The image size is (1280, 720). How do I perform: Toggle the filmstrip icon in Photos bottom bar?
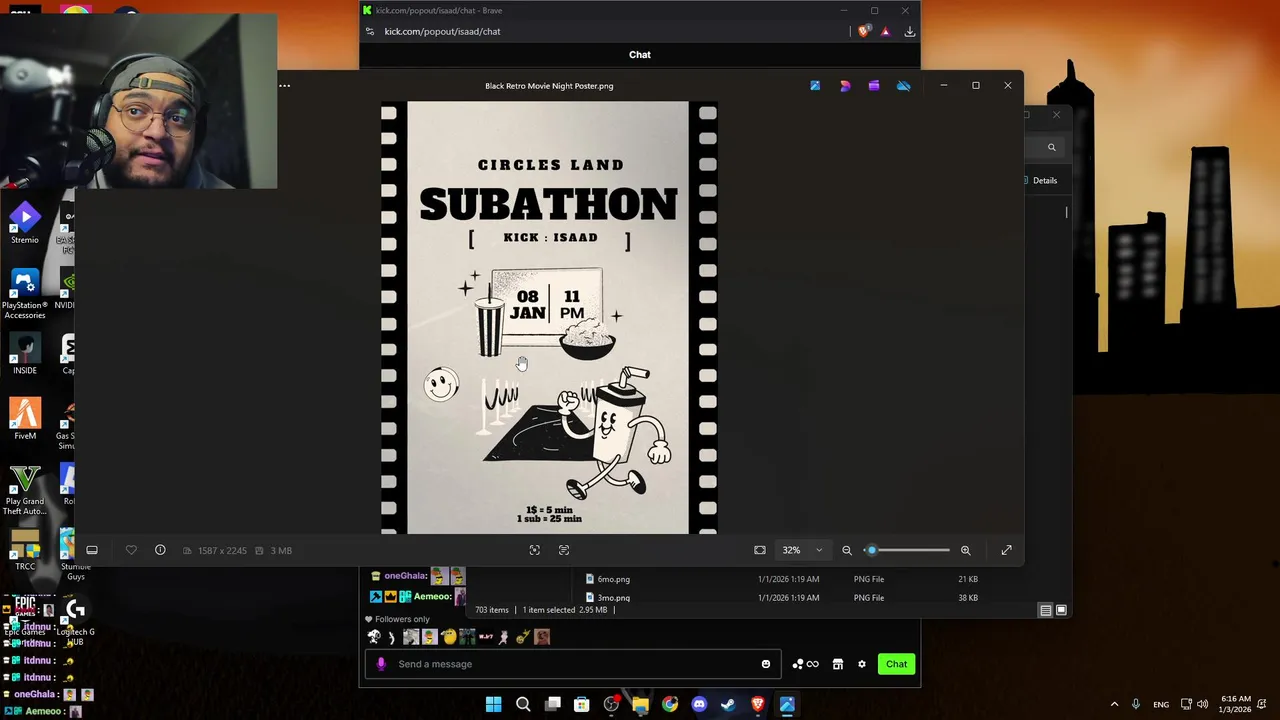92,550
